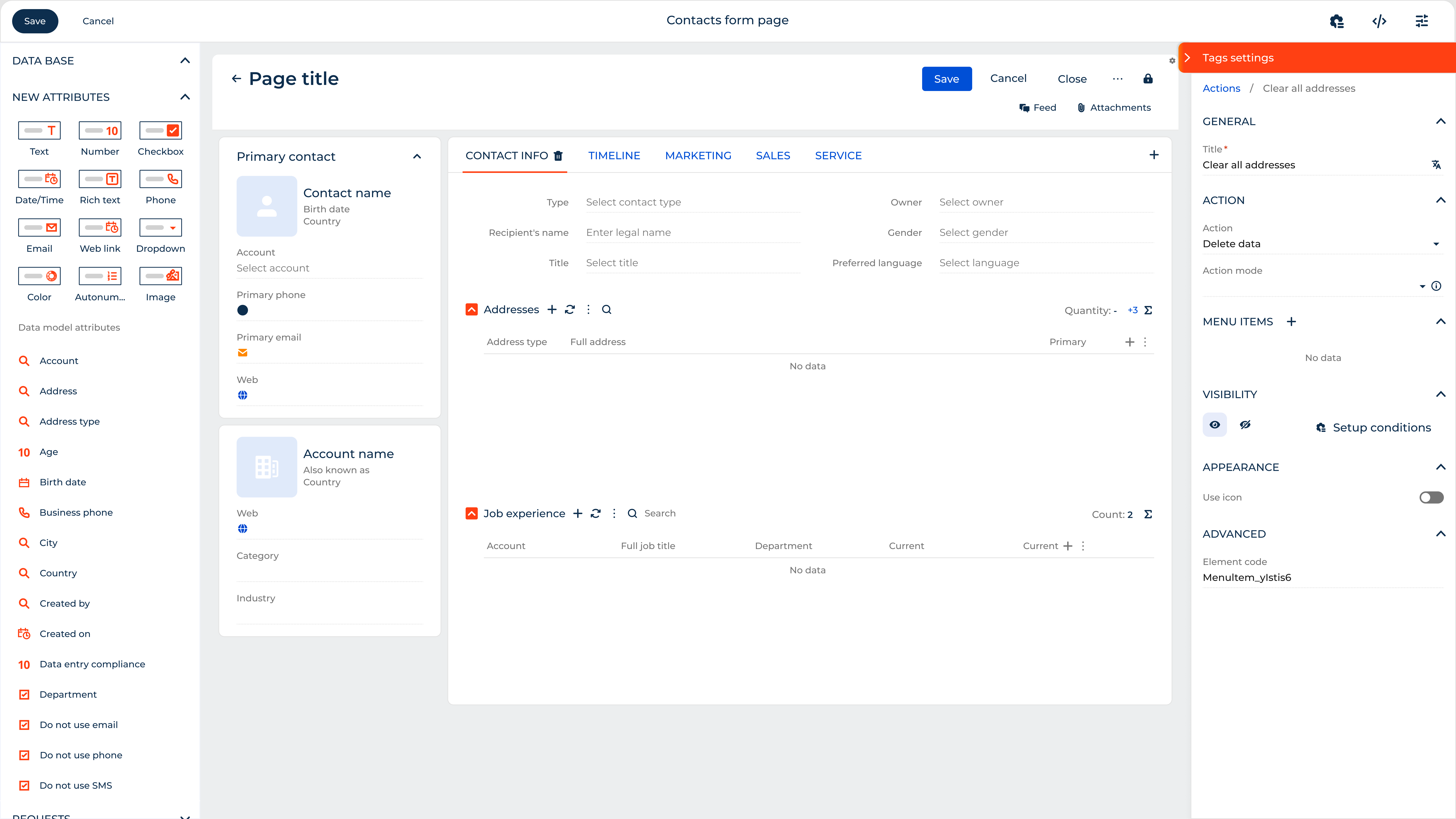This screenshot has height=819, width=1456.
Task: Refresh the Addresses list
Action: [570, 309]
